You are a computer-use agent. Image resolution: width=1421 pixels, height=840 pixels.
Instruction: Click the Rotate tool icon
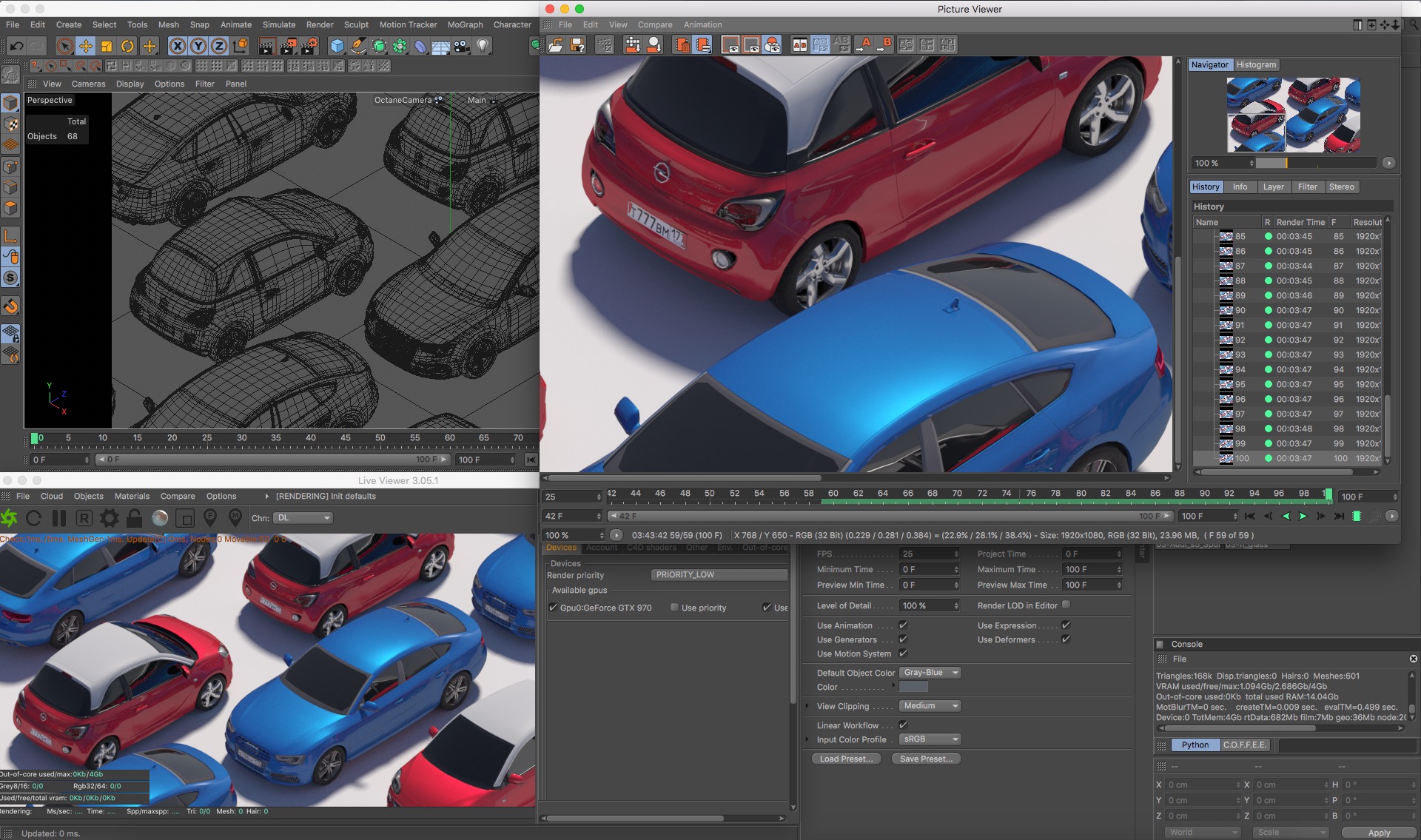(127, 46)
